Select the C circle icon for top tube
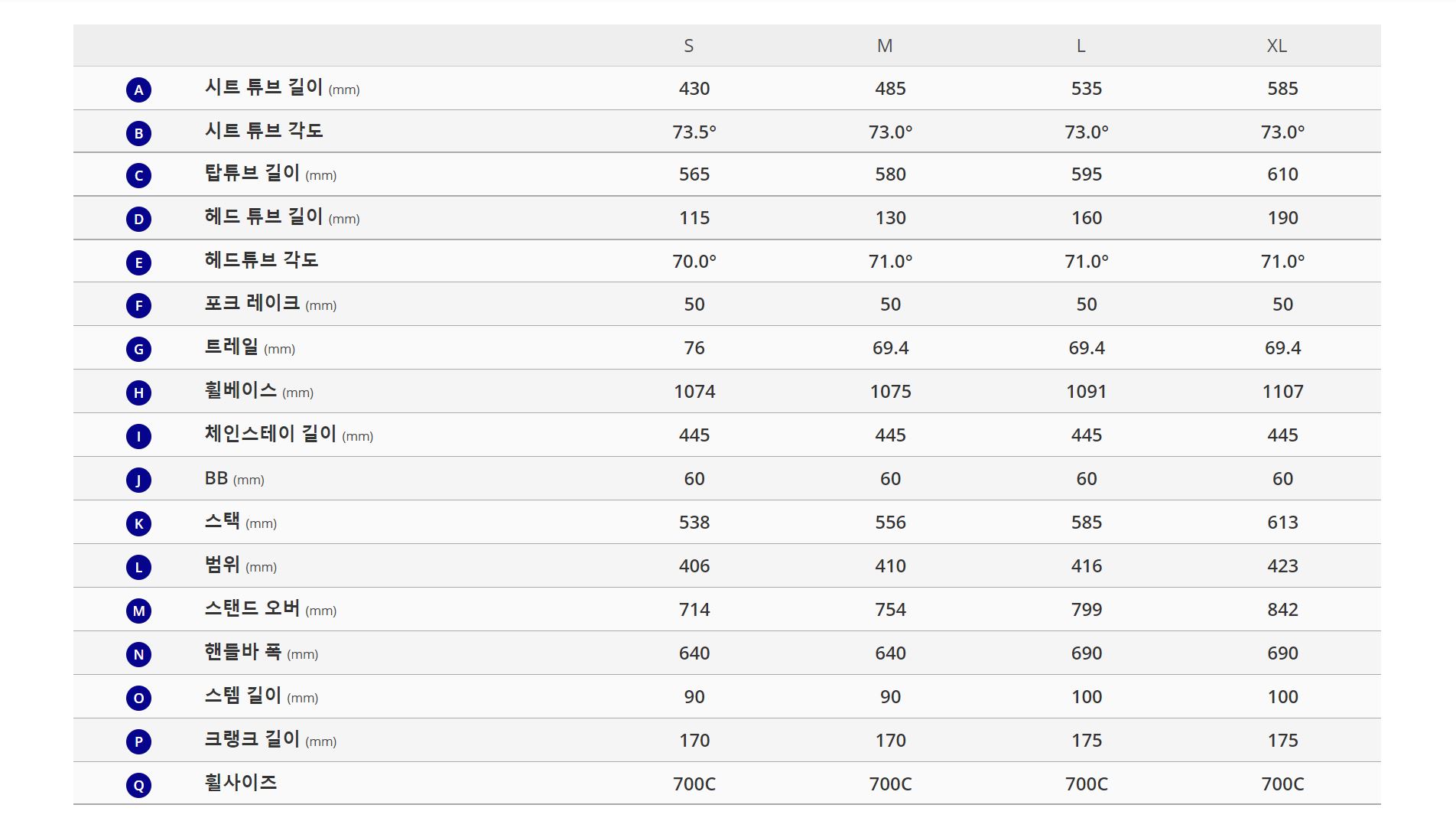This screenshot has width=1456, height=834. 138,175
